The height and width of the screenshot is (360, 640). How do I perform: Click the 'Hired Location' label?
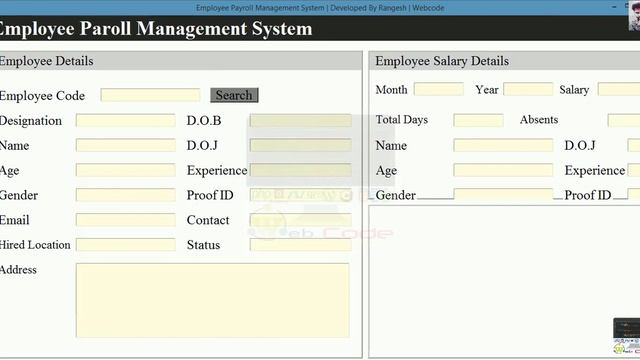click(35, 245)
